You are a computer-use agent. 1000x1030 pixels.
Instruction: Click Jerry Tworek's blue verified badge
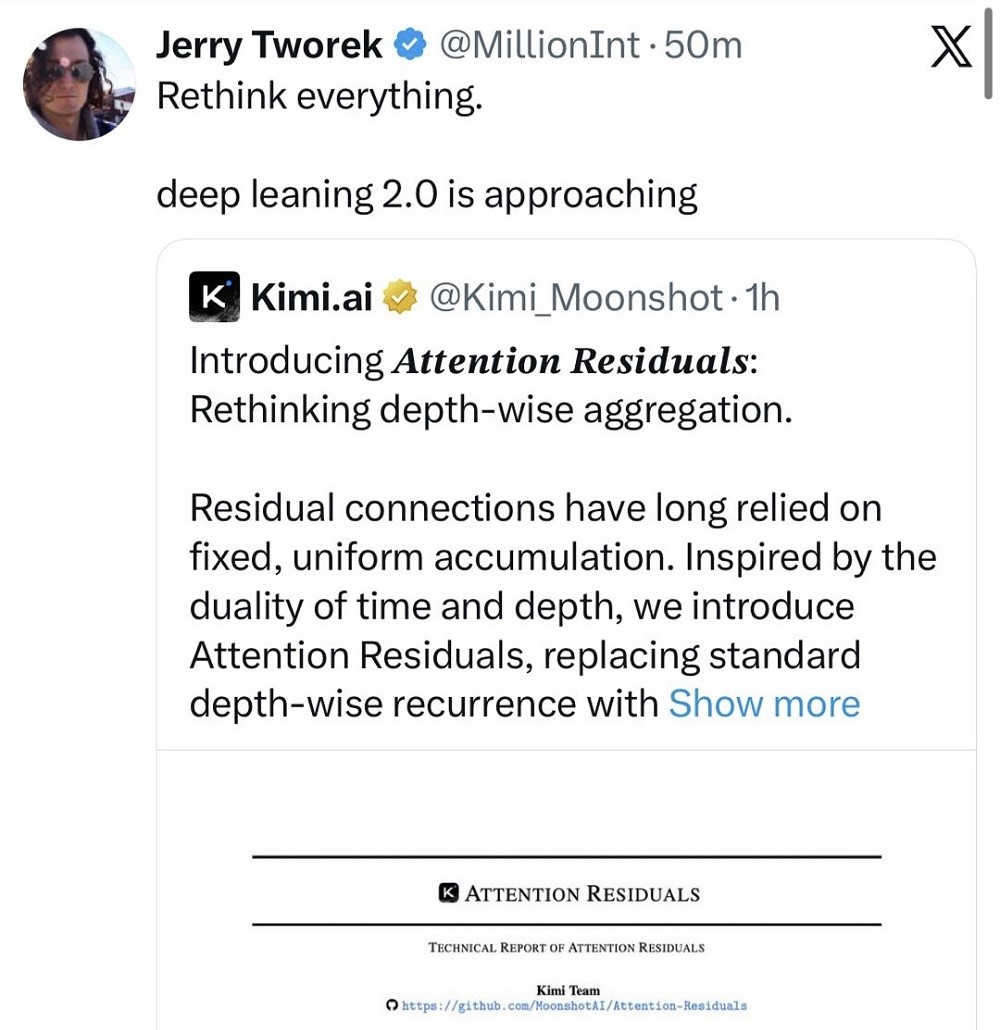(x=412, y=45)
